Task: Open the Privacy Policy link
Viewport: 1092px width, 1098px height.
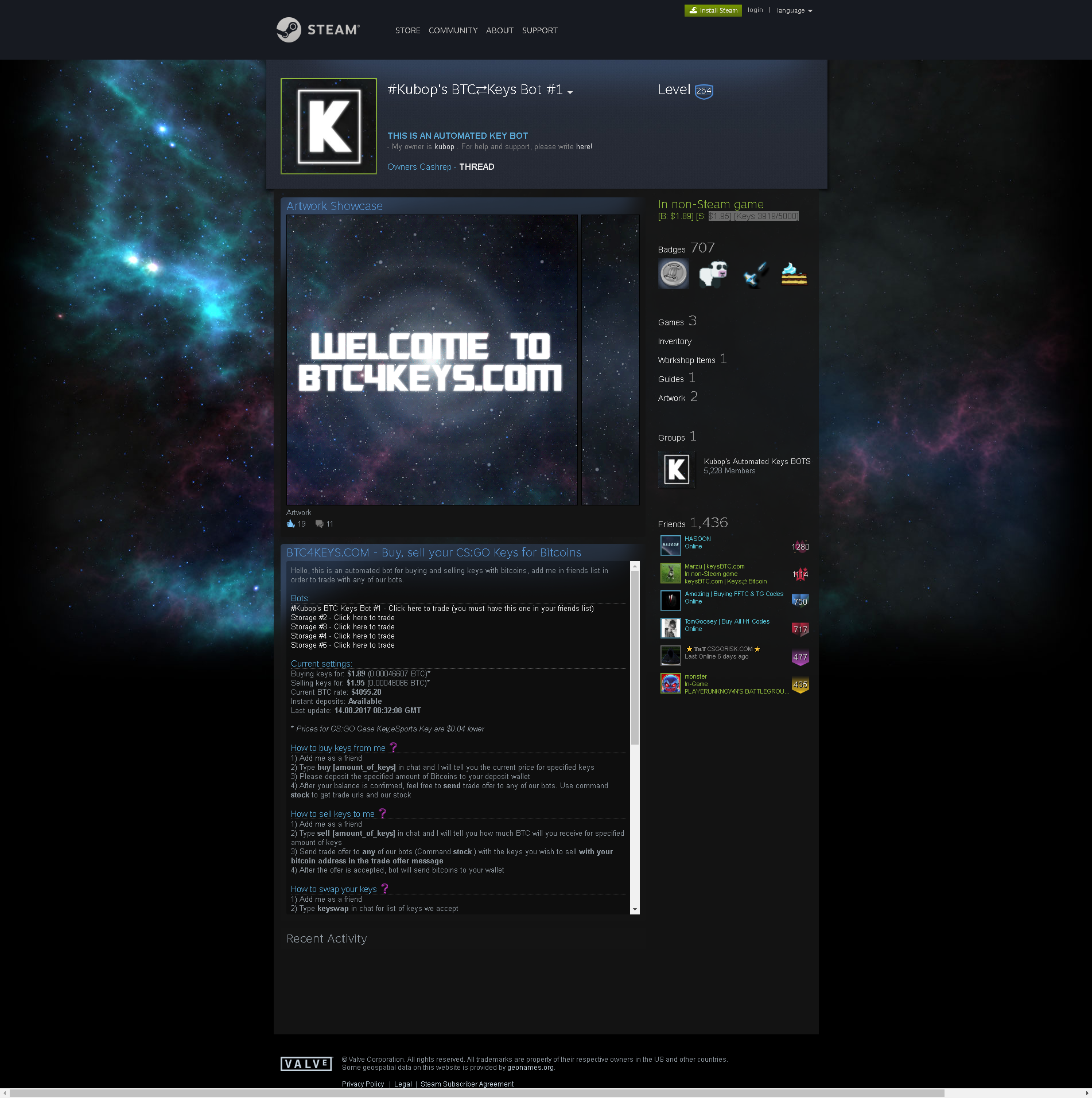Action: coord(363,1084)
